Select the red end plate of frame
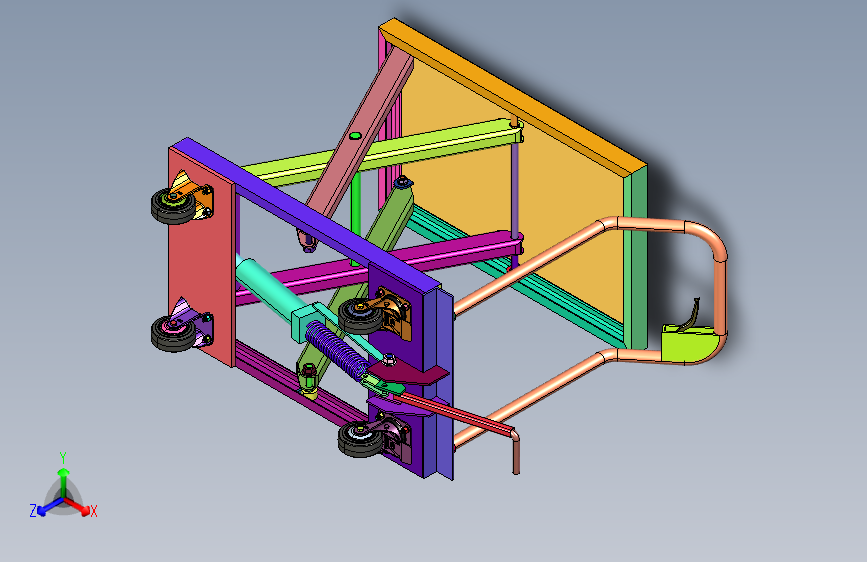The image size is (867, 562). click(201, 257)
